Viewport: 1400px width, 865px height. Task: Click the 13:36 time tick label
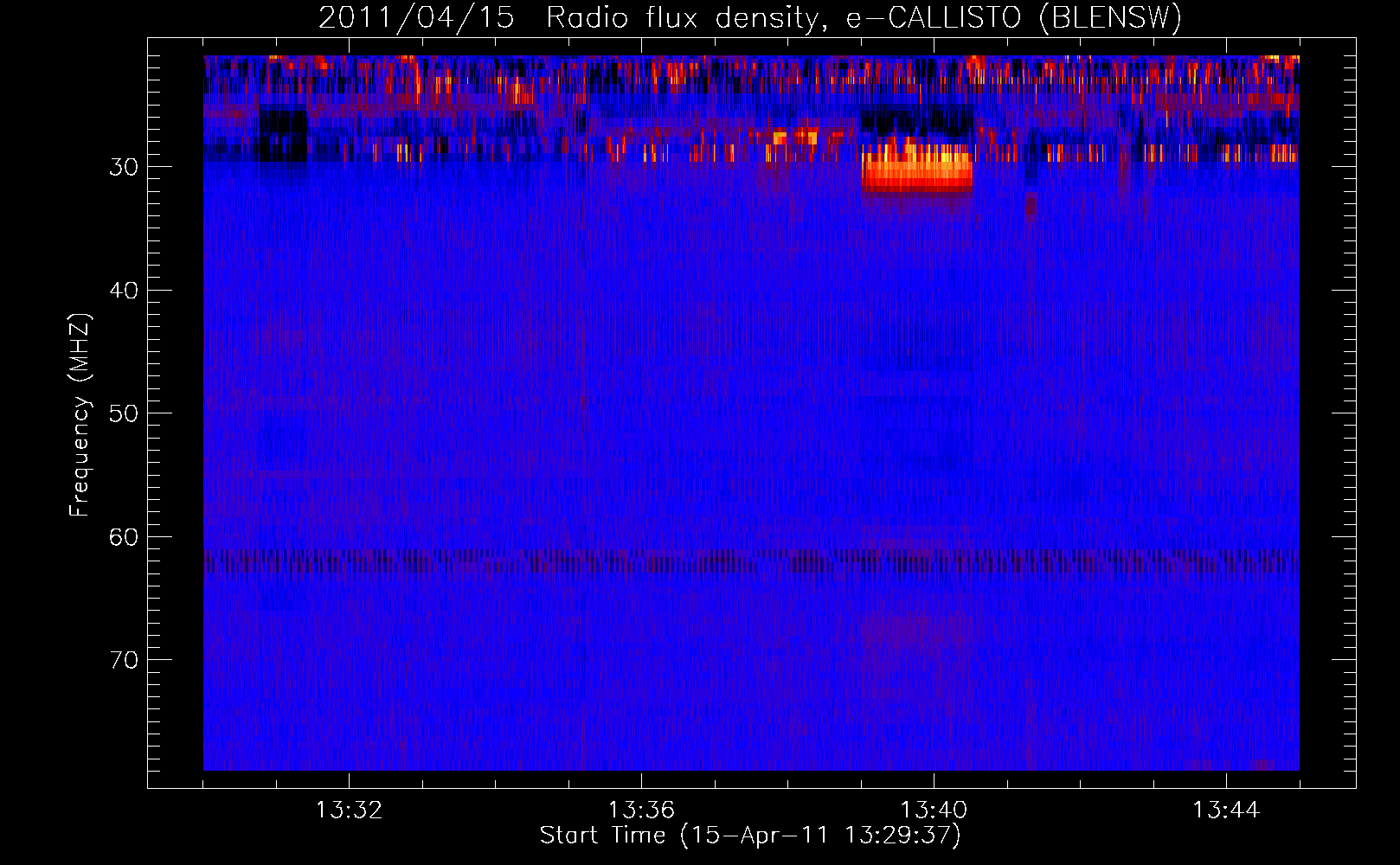pos(641,811)
